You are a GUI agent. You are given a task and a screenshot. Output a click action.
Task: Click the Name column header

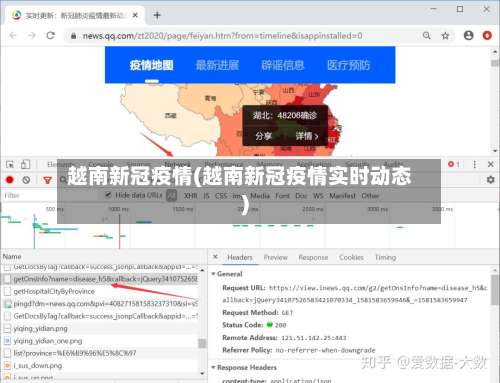coord(12,256)
